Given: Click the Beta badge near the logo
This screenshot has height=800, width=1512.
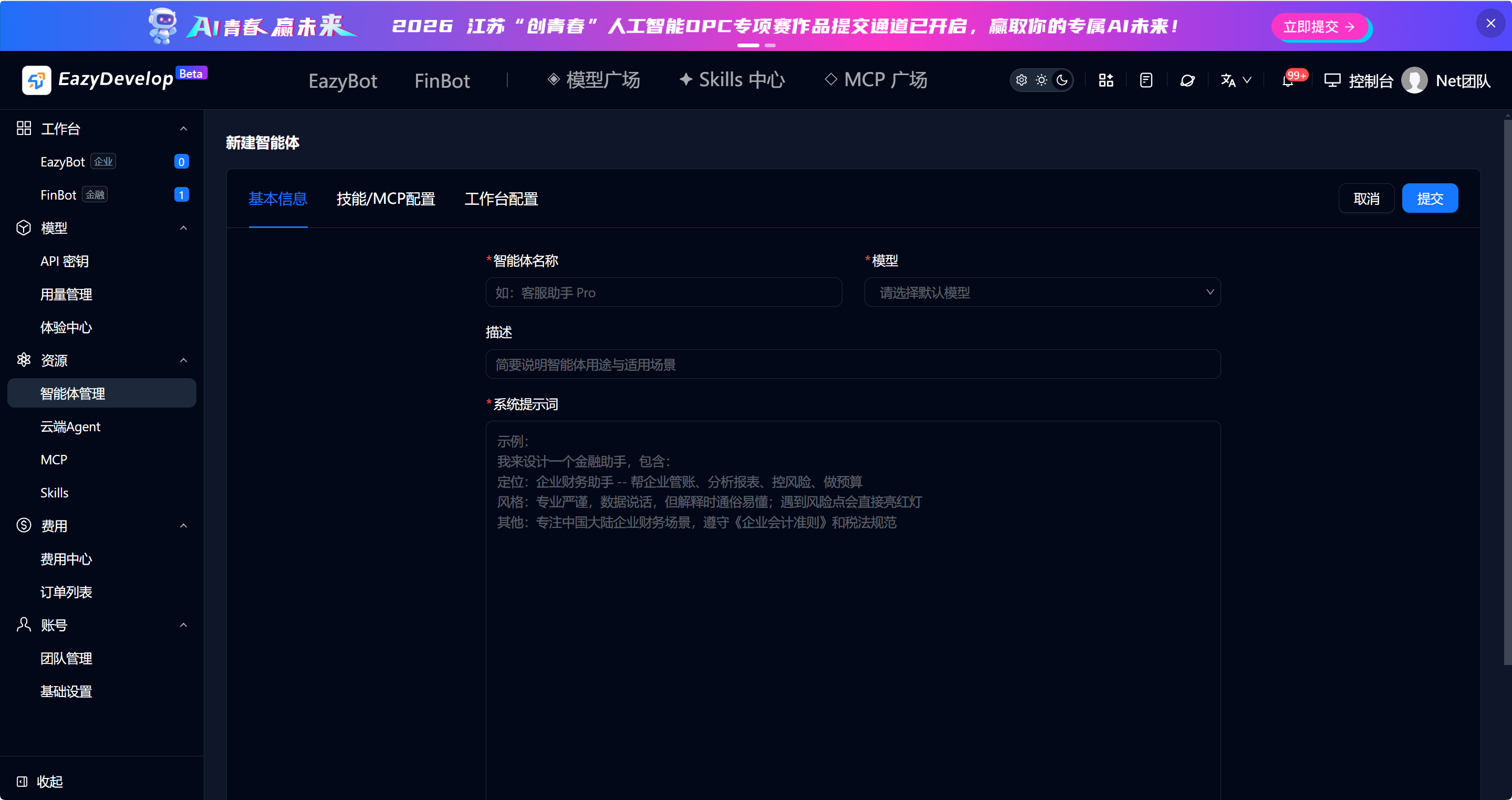Looking at the screenshot, I should tap(191, 74).
